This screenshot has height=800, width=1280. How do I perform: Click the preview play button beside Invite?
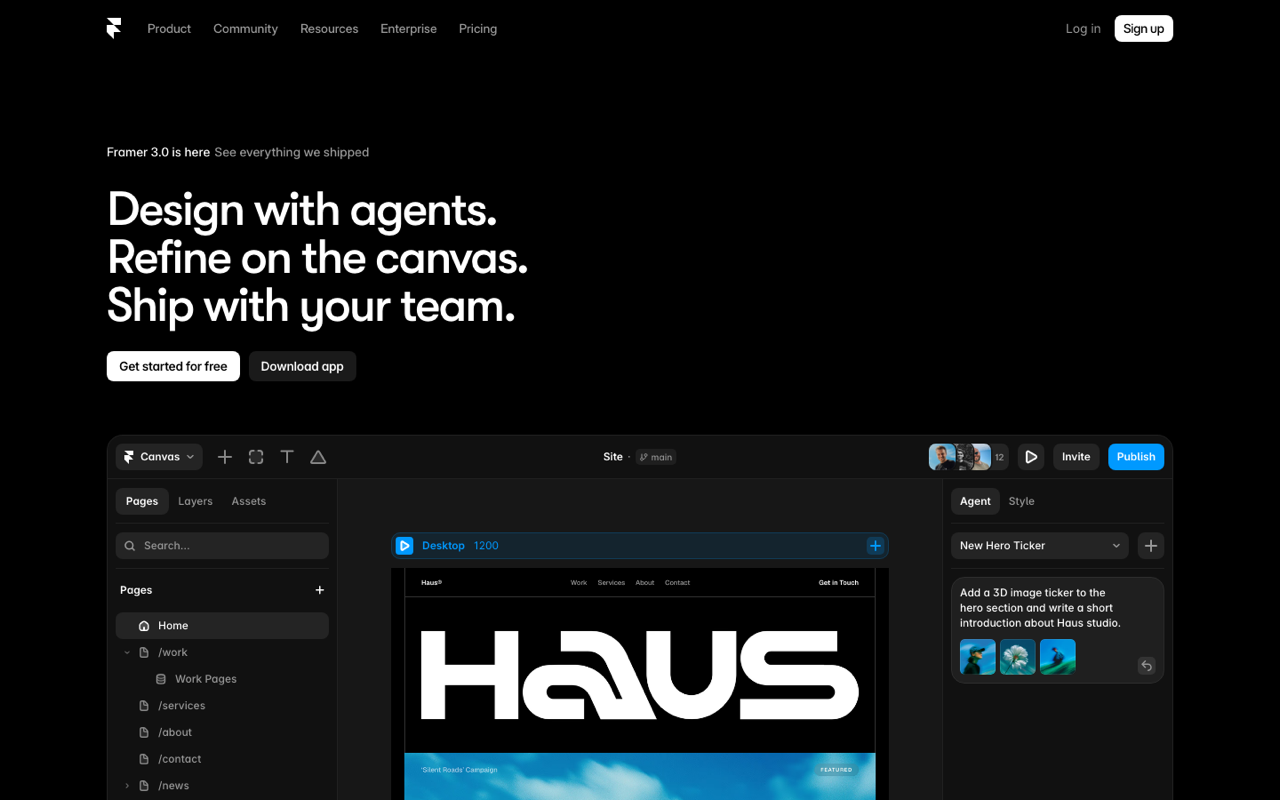[1031, 457]
